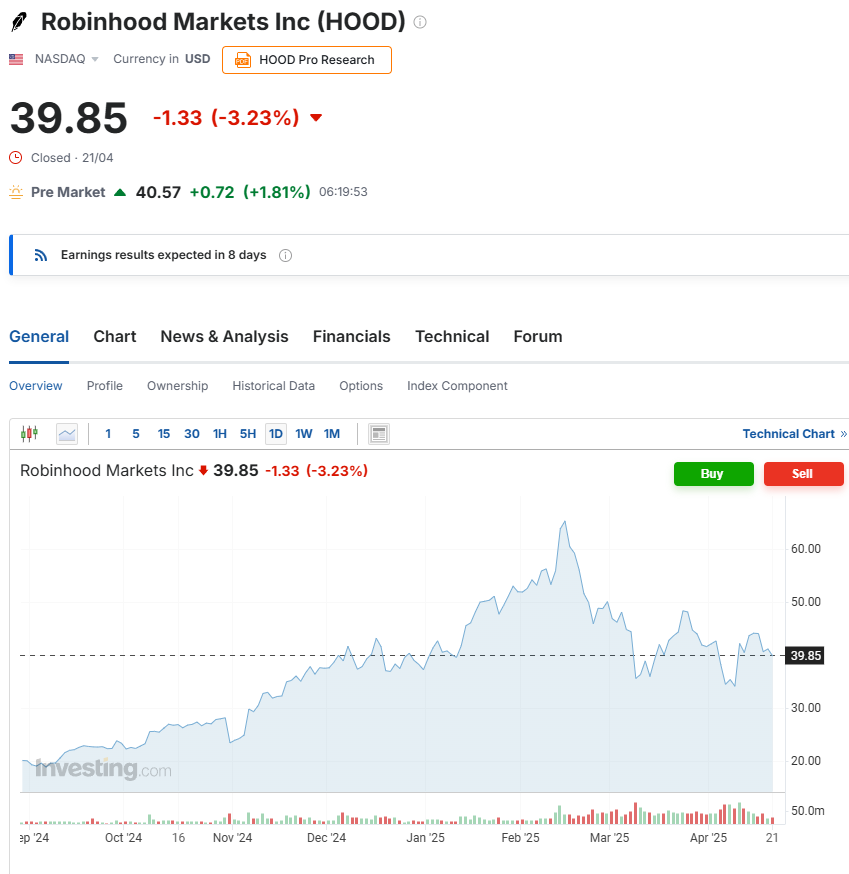Image resolution: width=849 pixels, height=874 pixels.
Task: Click the 39.85 price marker label
Action: pyautogui.click(x=805, y=656)
